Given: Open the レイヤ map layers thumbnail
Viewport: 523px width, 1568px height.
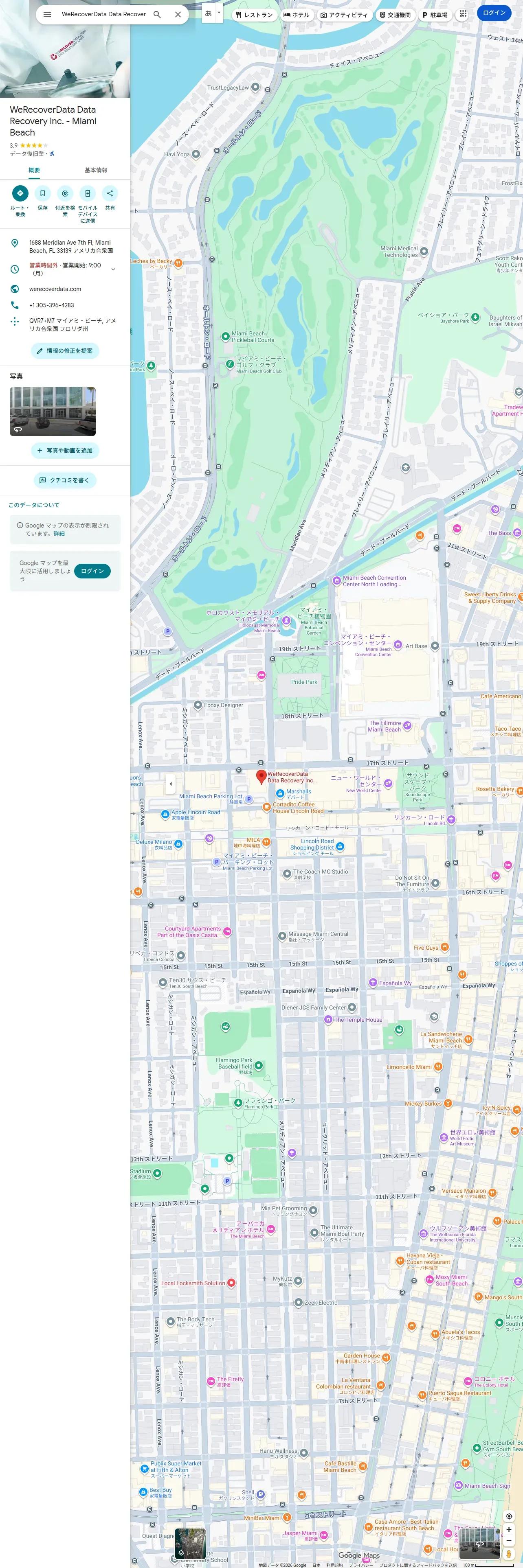Looking at the screenshot, I should point(190,1543).
